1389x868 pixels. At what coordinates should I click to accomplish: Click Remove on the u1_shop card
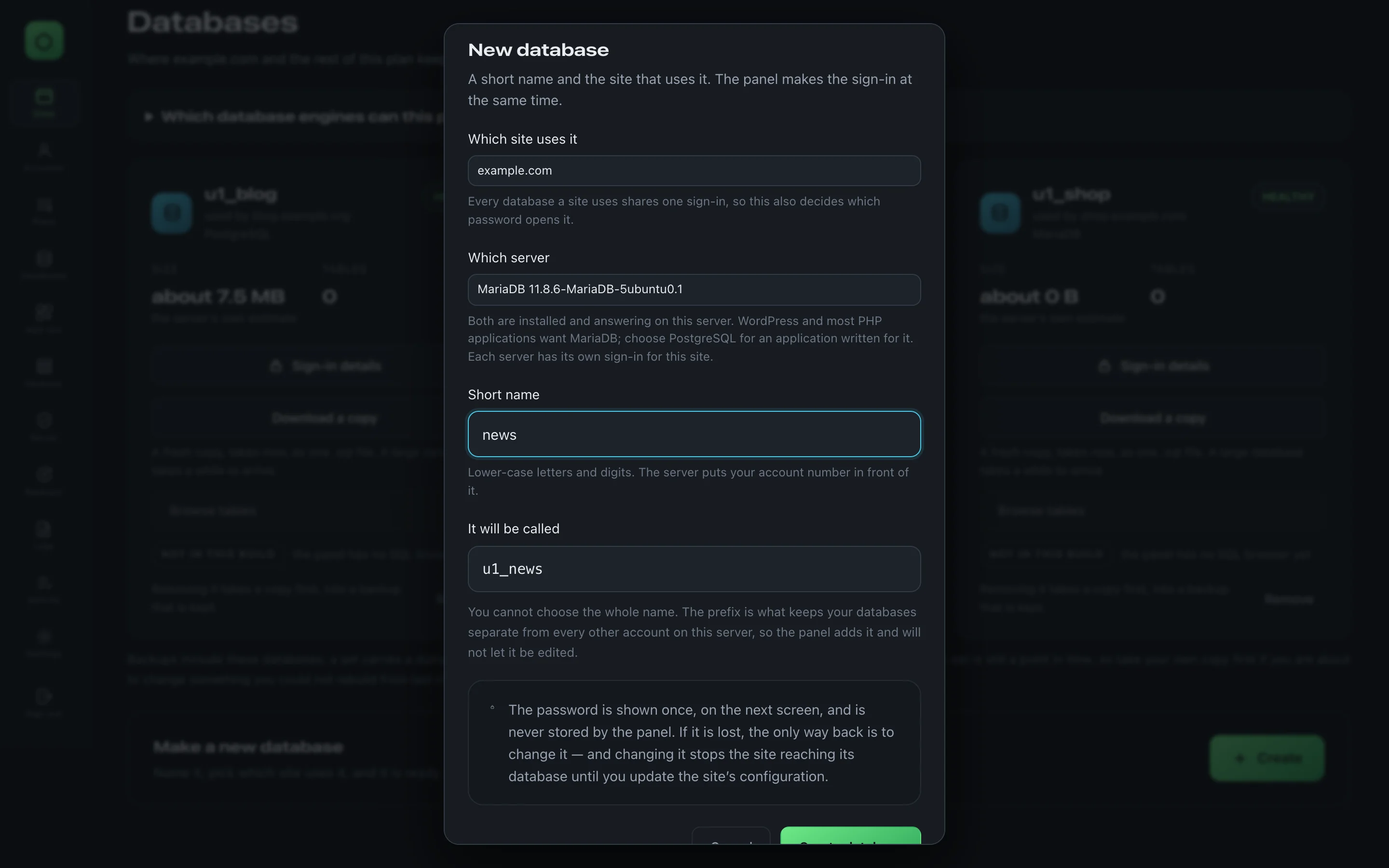[1289, 599]
